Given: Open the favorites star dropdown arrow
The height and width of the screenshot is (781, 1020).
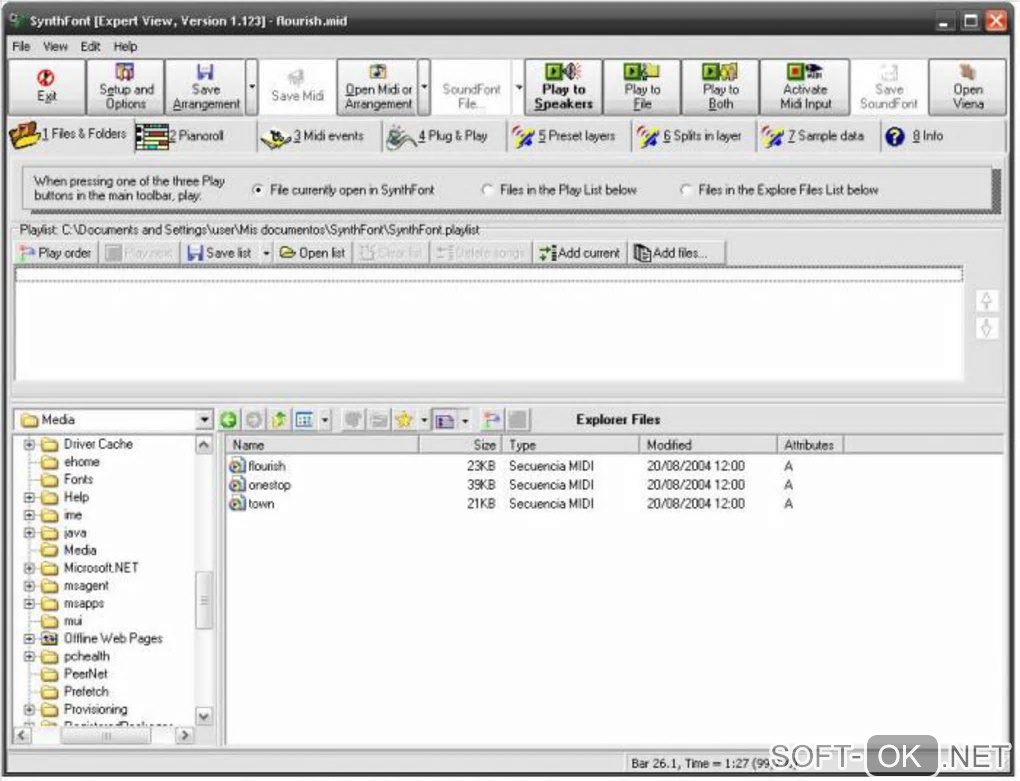Looking at the screenshot, I should click(x=423, y=420).
